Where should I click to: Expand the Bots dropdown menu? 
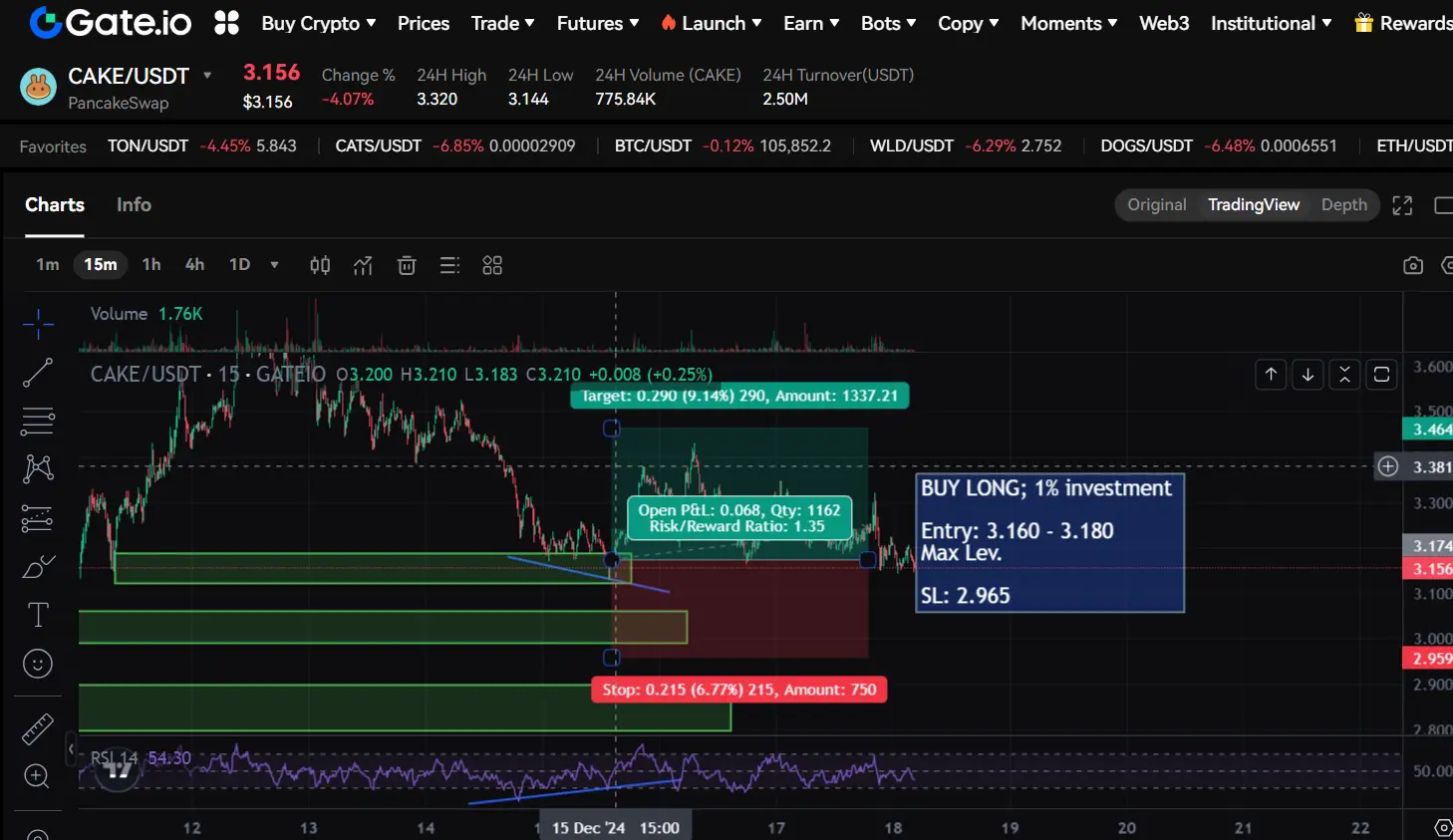click(889, 23)
